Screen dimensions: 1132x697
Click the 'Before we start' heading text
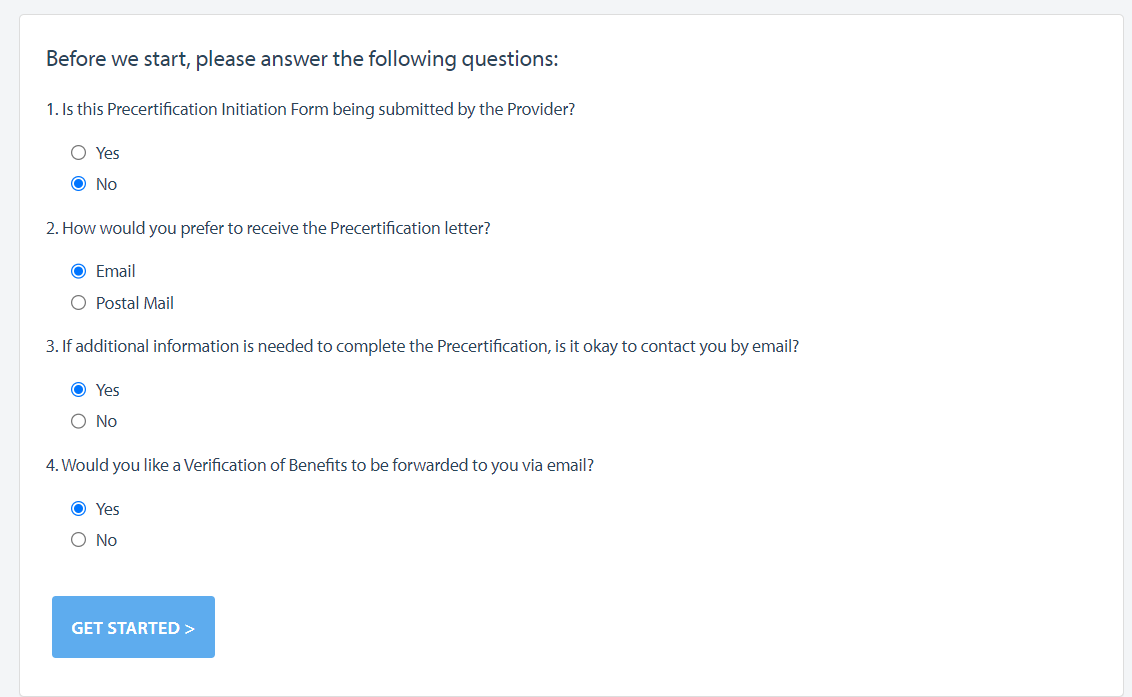[302, 59]
